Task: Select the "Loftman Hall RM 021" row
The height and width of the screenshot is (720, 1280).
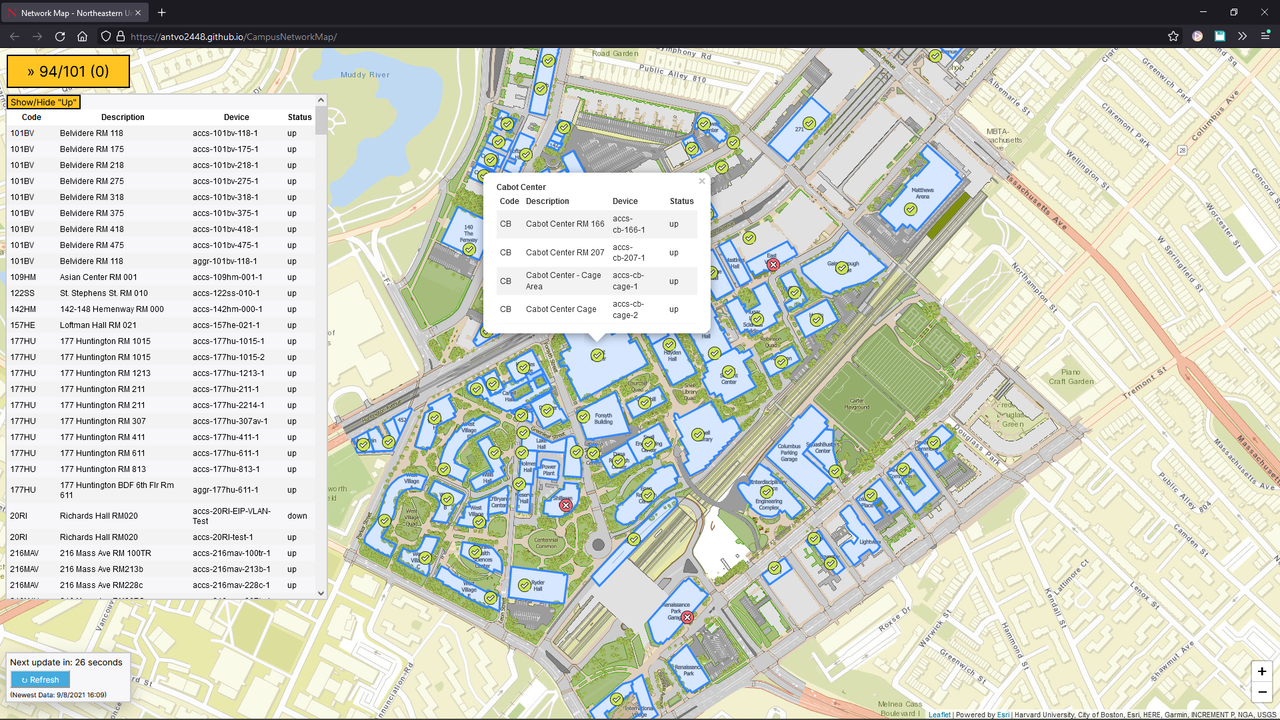Action: (161, 325)
